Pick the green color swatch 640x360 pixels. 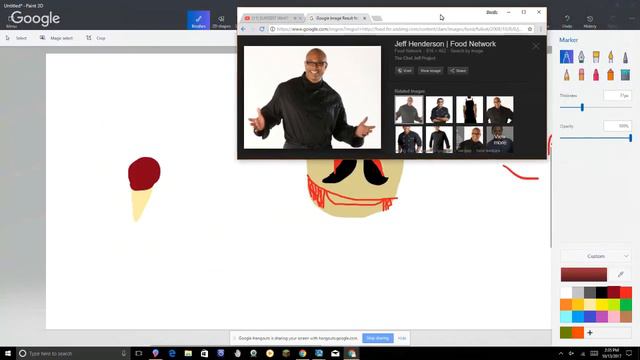[x=626, y=304]
